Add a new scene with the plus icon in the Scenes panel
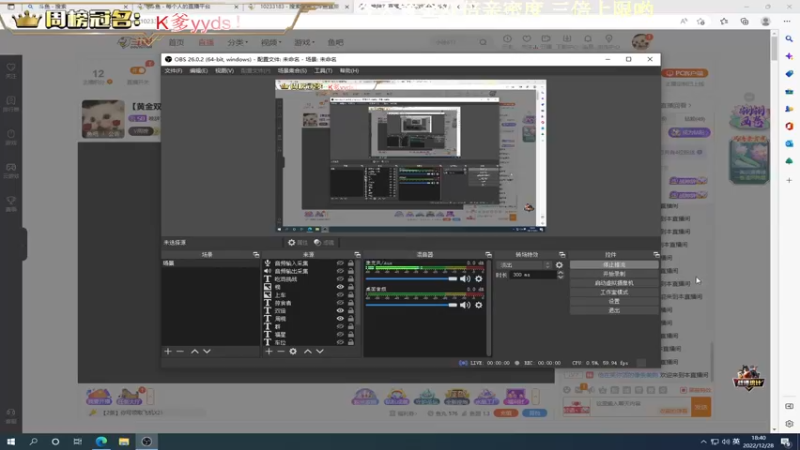Viewport: 800px width, 450px height. (168, 352)
